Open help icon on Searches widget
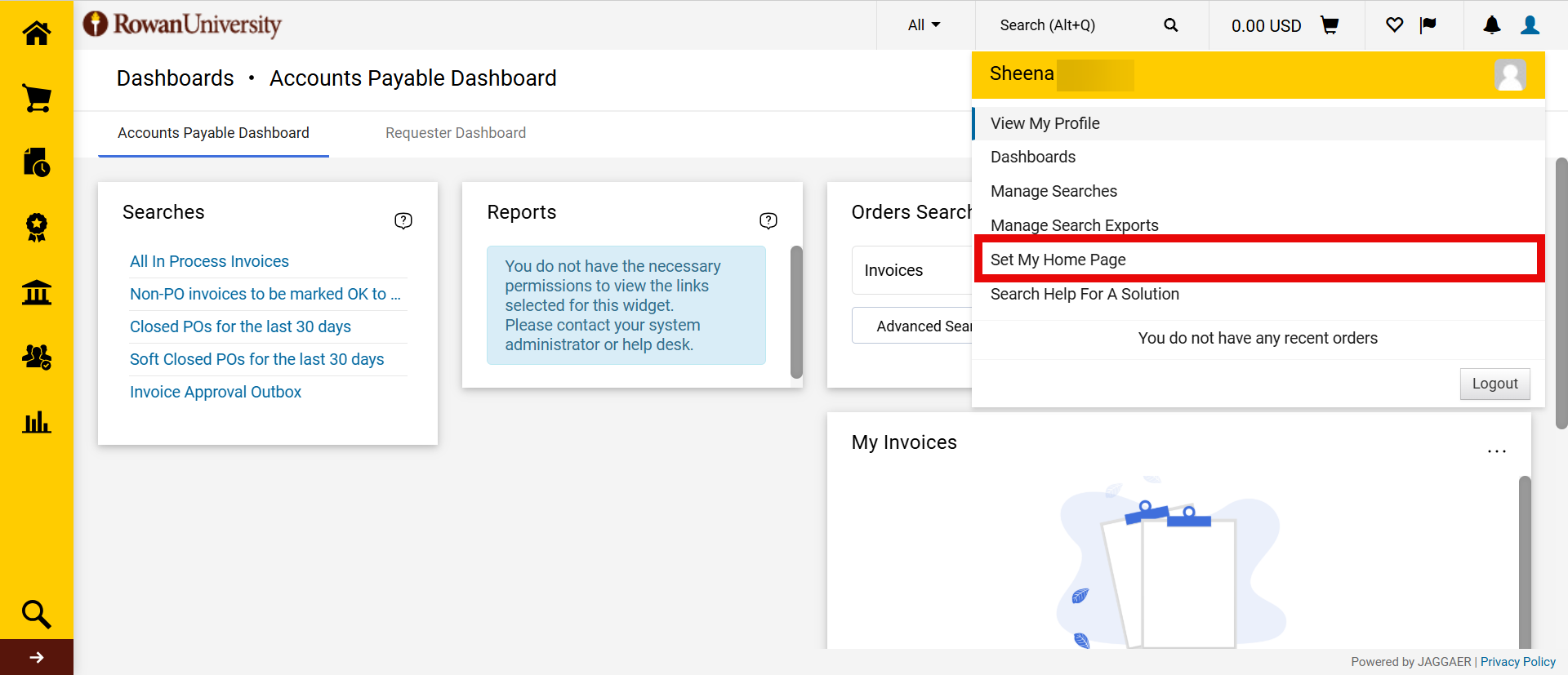1568x675 pixels. tap(403, 220)
